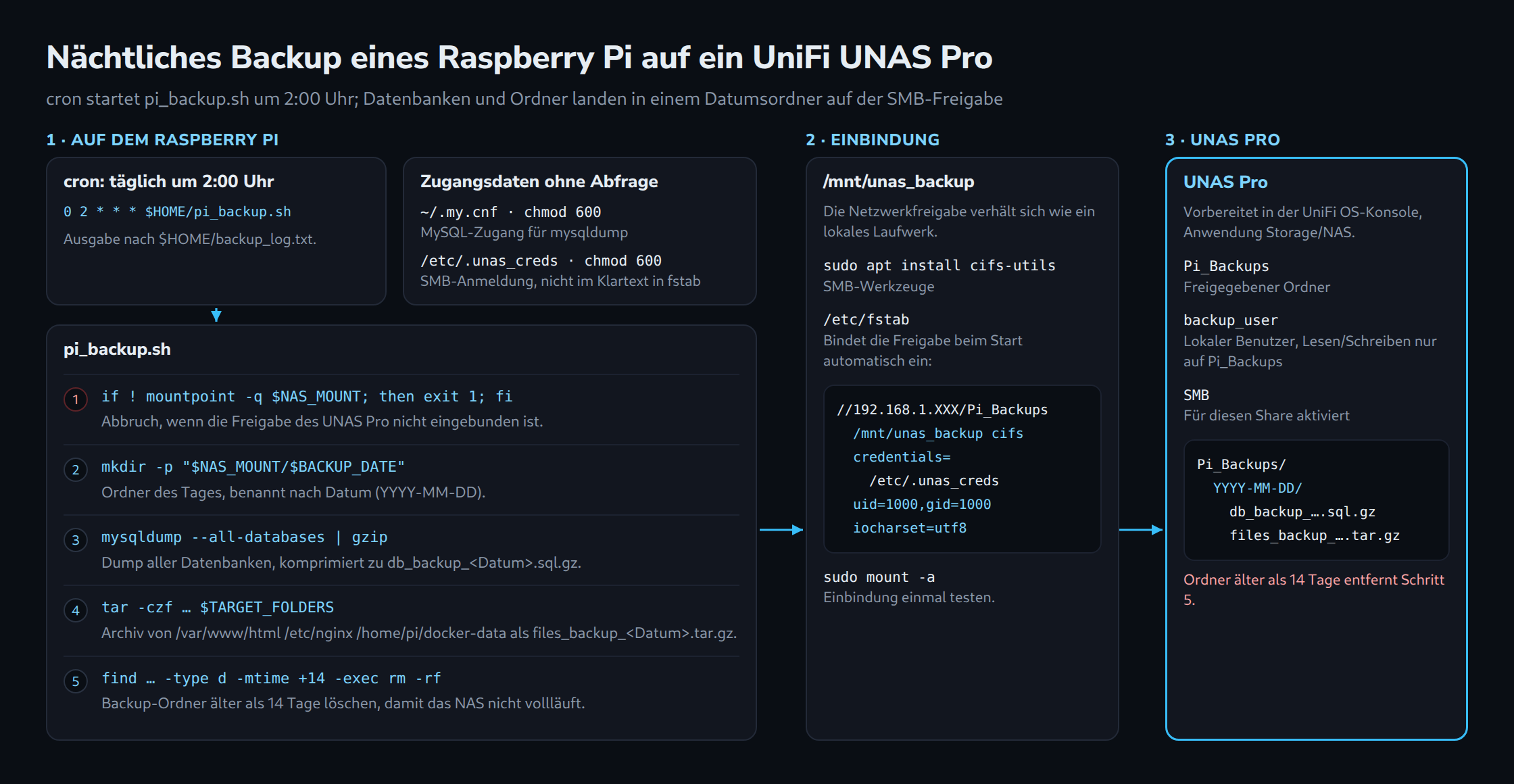This screenshot has height=784, width=1514.
Task: Select the section heading "2 · EINBINDUNG"
Action: click(873, 140)
